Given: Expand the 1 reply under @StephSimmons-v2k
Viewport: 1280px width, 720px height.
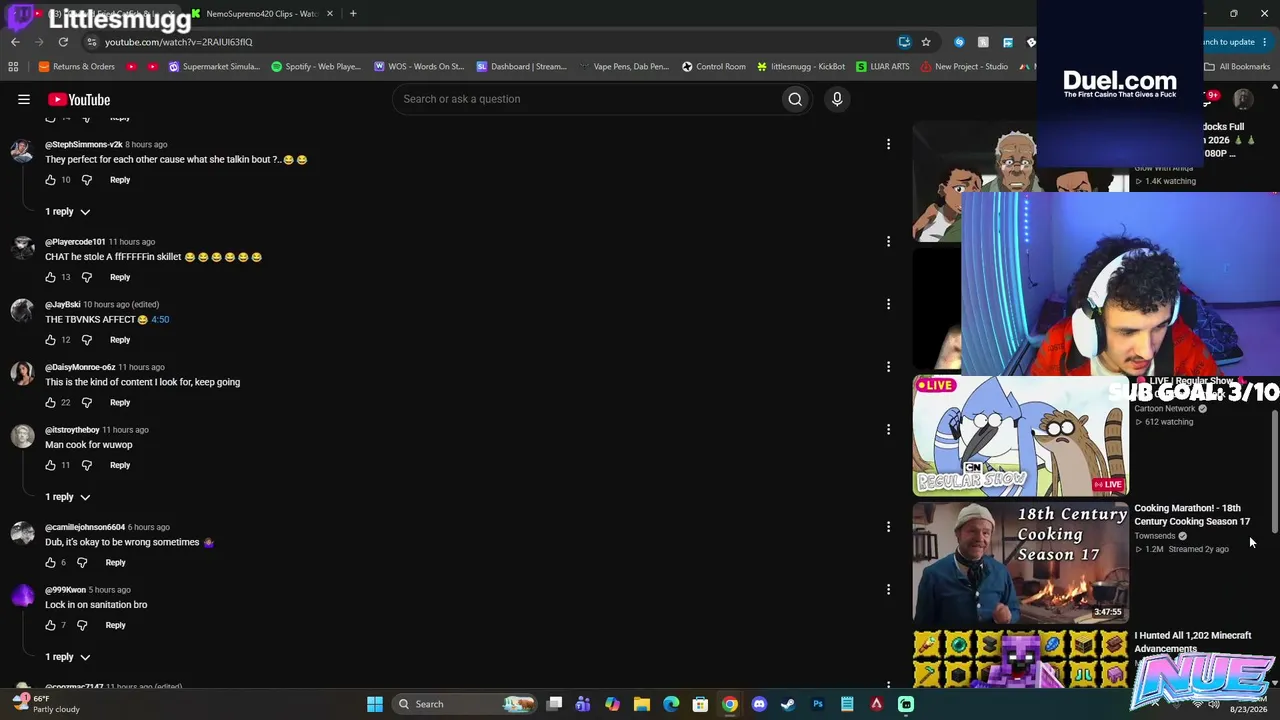Looking at the screenshot, I should click(x=68, y=212).
